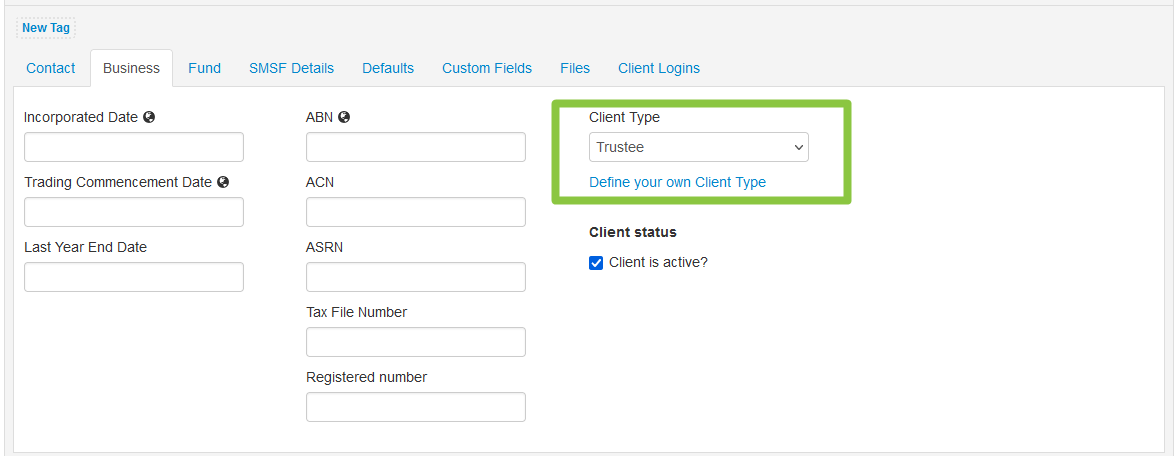Open the Client Type dropdown
Screen dimensions: 1174x456
tap(699, 148)
